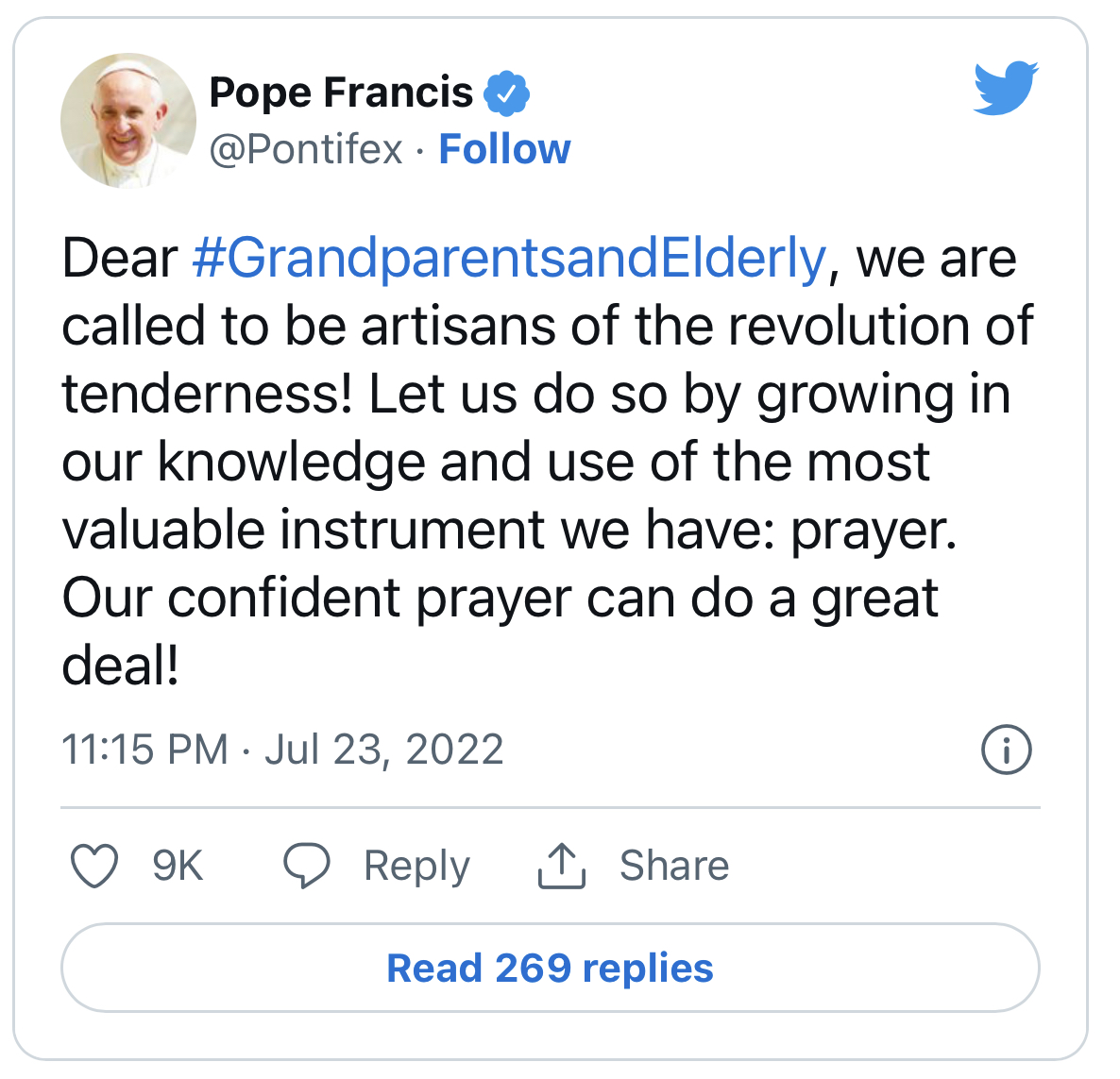The width and height of the screenshot is (1120, 1079).
Task: Open Pope Francis profile picture
Action: [128, 120]
